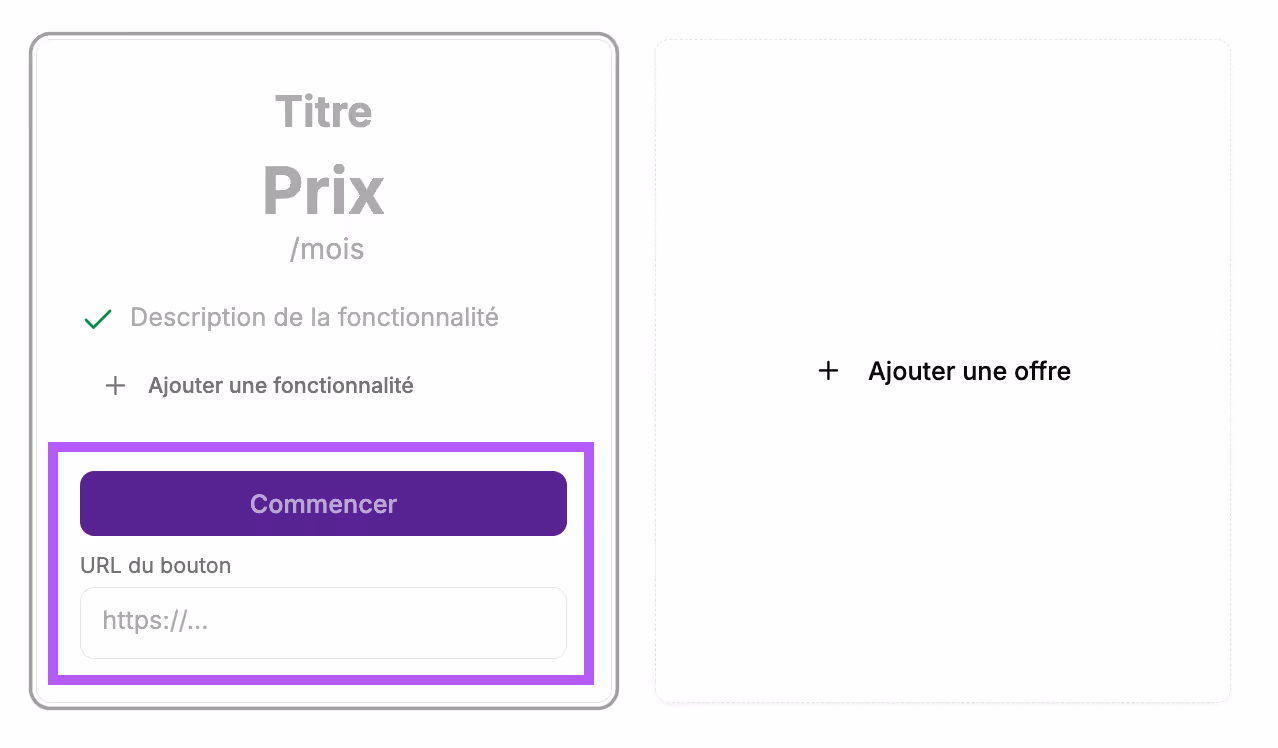The image size is (1278, 748).
Task: Click the 'https://...' URL input field
Action: tap(322, 621)
